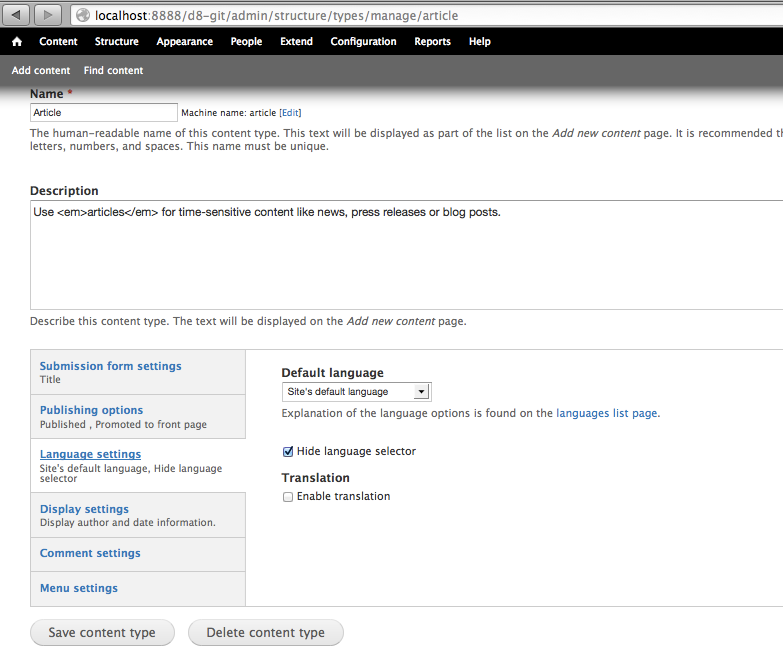Screen dimensions: 783x660
Task: Click the machine name Edit link
Action: pos(290,113)
